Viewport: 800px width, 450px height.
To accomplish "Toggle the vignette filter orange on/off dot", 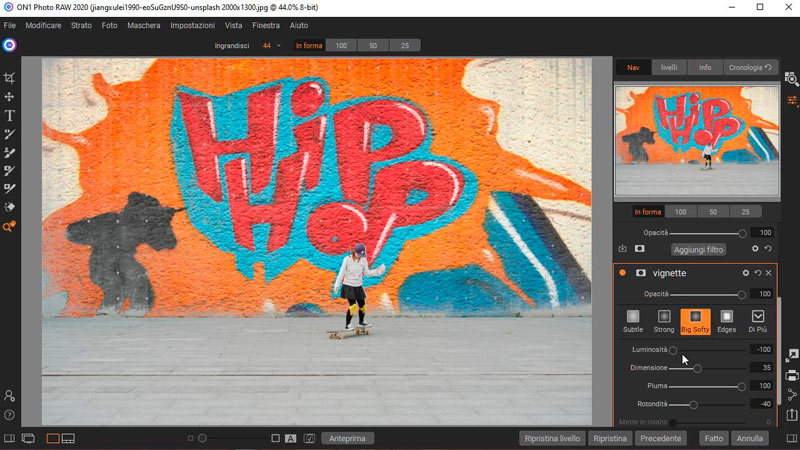I will tap(622, 273).
